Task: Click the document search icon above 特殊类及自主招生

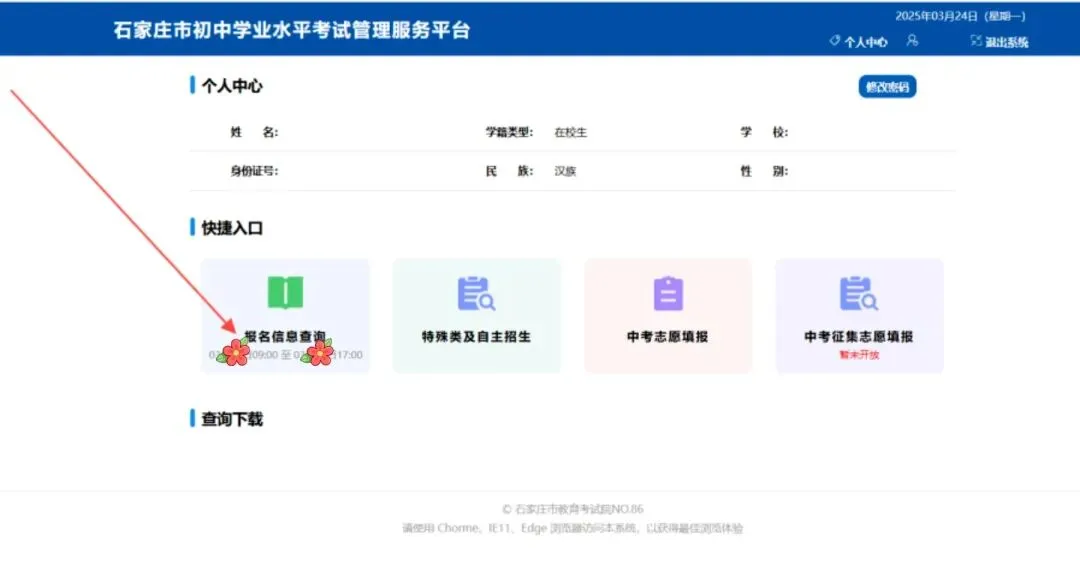Action: pyautogui.click(x=476, y=294)
